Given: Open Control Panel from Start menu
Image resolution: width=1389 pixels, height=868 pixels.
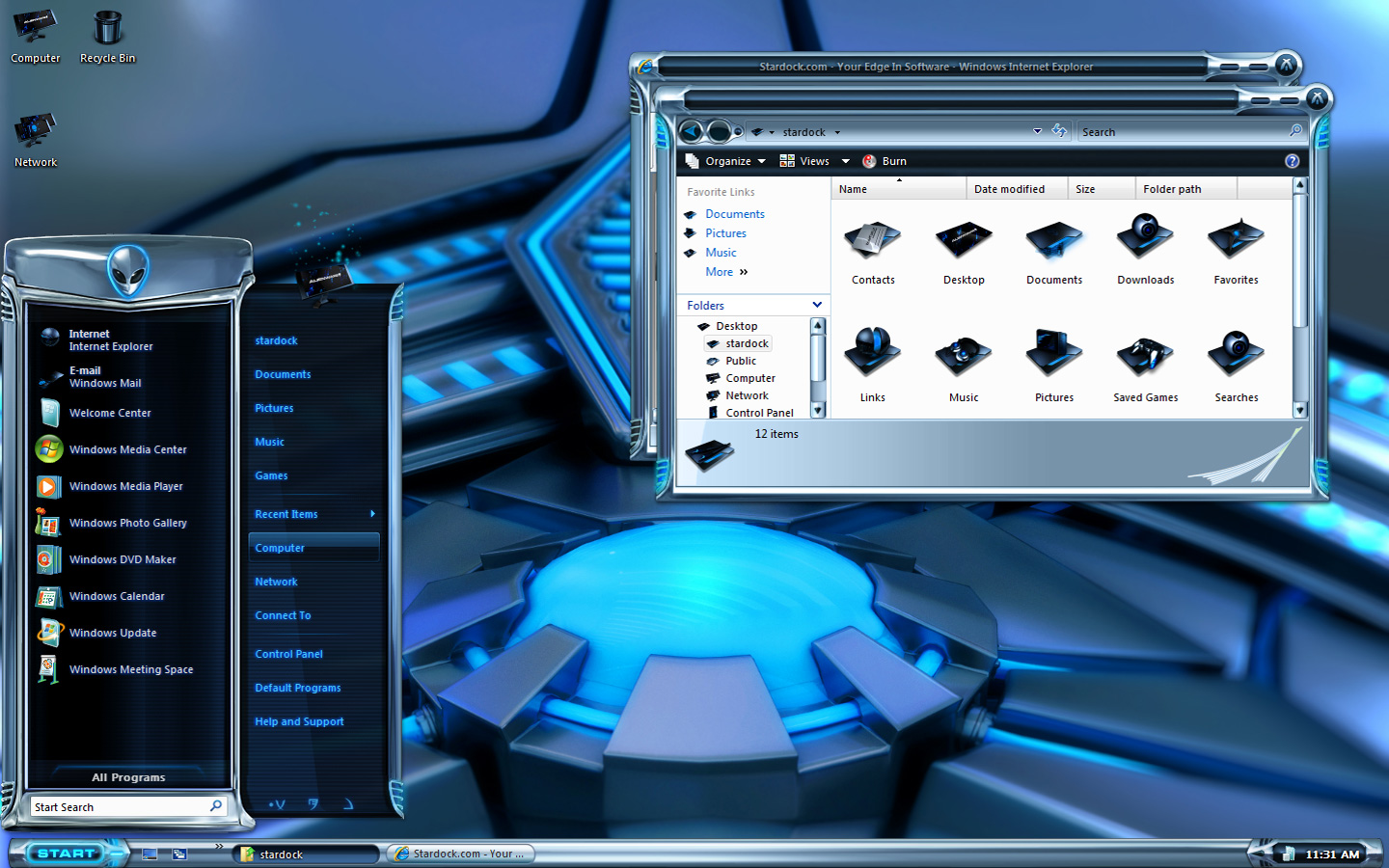Looking at the screenshot, I should [289, 654].
